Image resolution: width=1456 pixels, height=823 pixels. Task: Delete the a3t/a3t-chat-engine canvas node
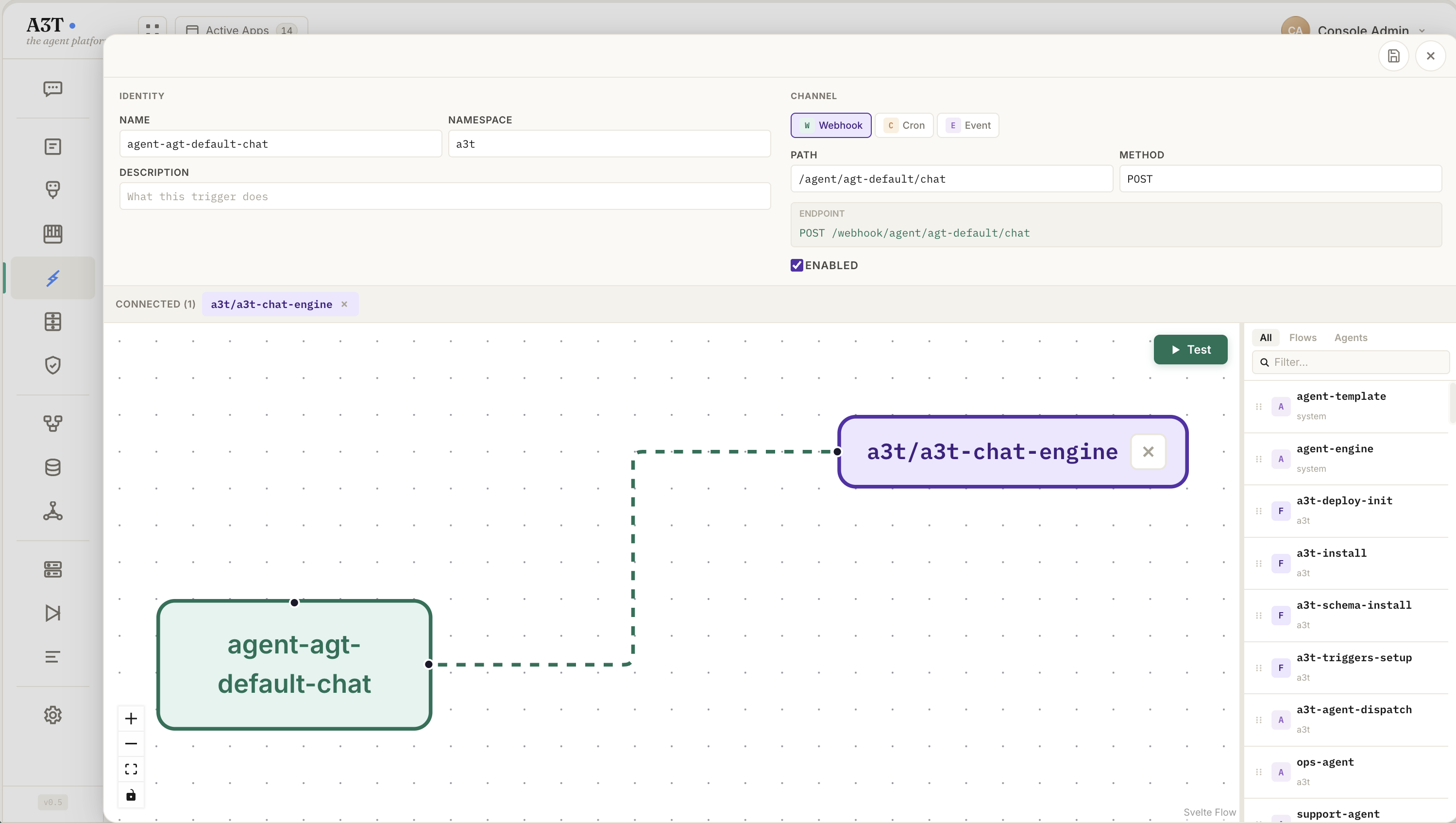click(1148, 452)
